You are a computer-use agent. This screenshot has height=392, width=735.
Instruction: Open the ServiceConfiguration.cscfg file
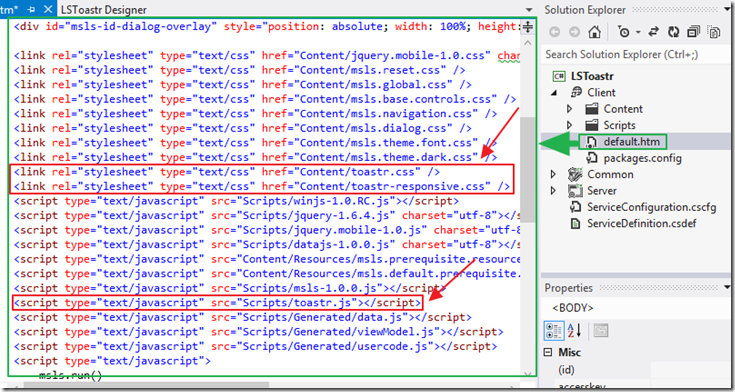pos(651,207)
